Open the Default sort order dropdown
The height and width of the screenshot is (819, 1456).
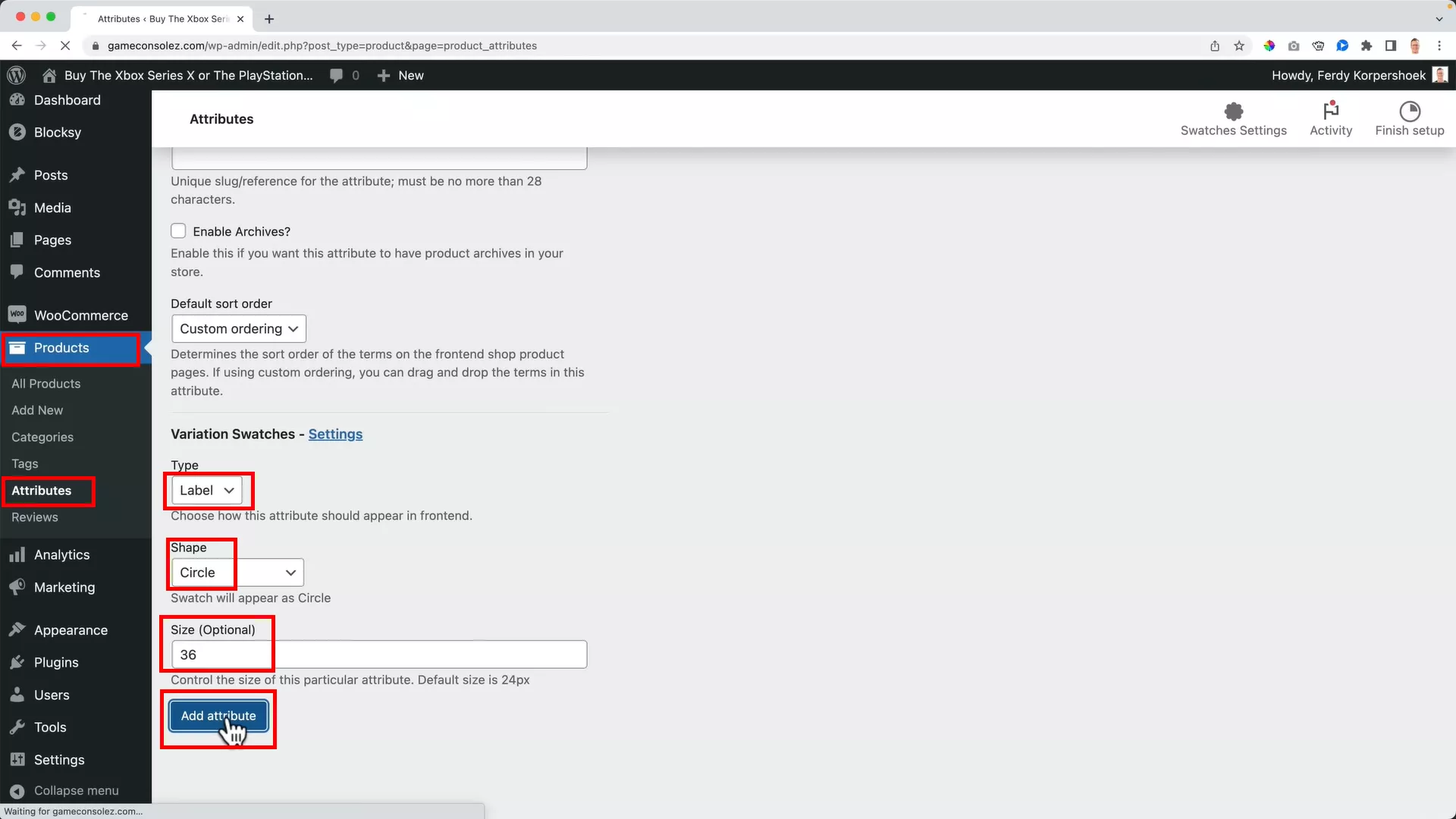tap(238, 328)
